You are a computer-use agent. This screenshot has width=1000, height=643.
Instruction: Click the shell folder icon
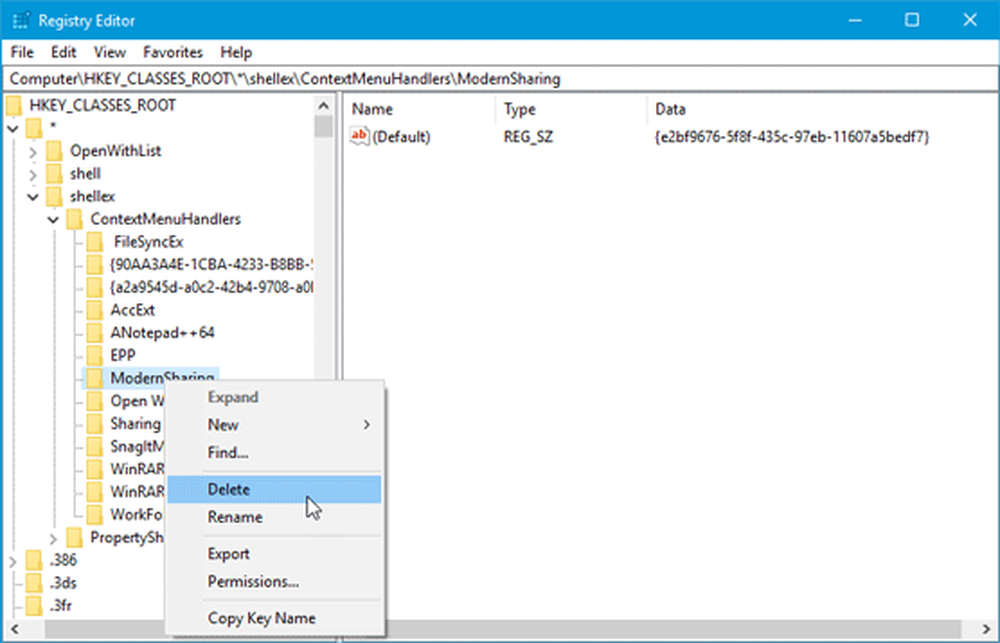(55, 174)
